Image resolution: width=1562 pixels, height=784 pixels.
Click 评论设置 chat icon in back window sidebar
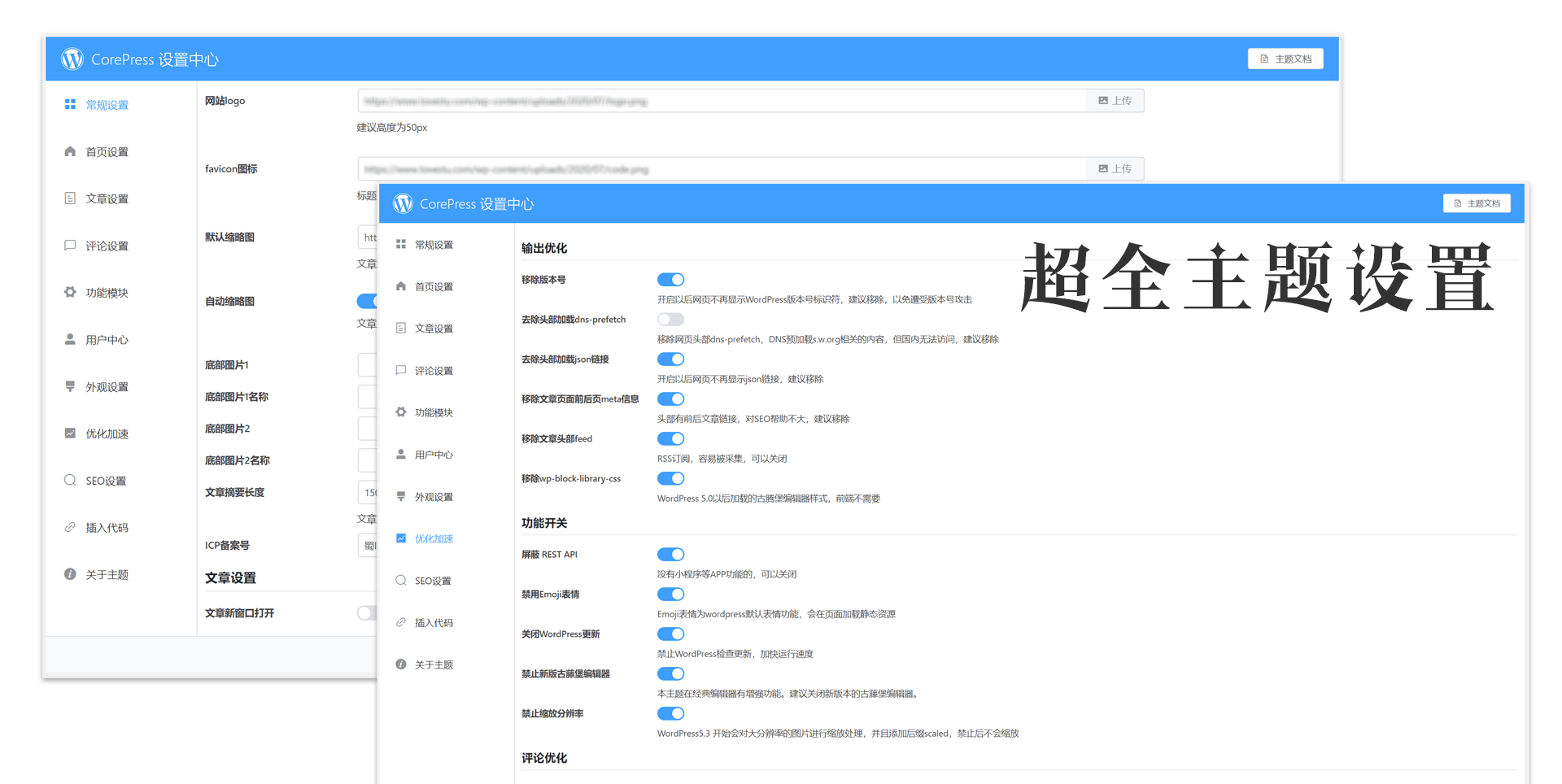[70, 246]
